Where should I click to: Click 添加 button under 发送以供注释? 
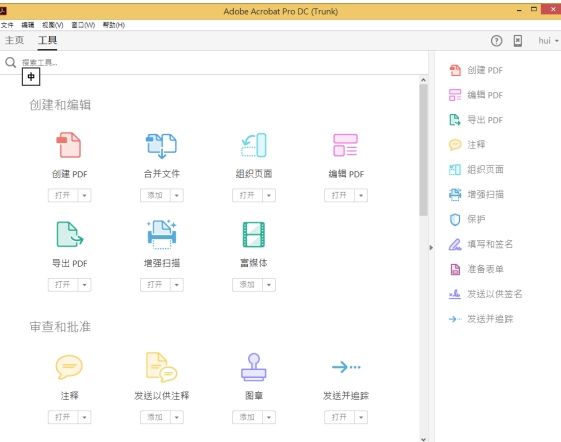pyautogui.click(x=155, y=417)
